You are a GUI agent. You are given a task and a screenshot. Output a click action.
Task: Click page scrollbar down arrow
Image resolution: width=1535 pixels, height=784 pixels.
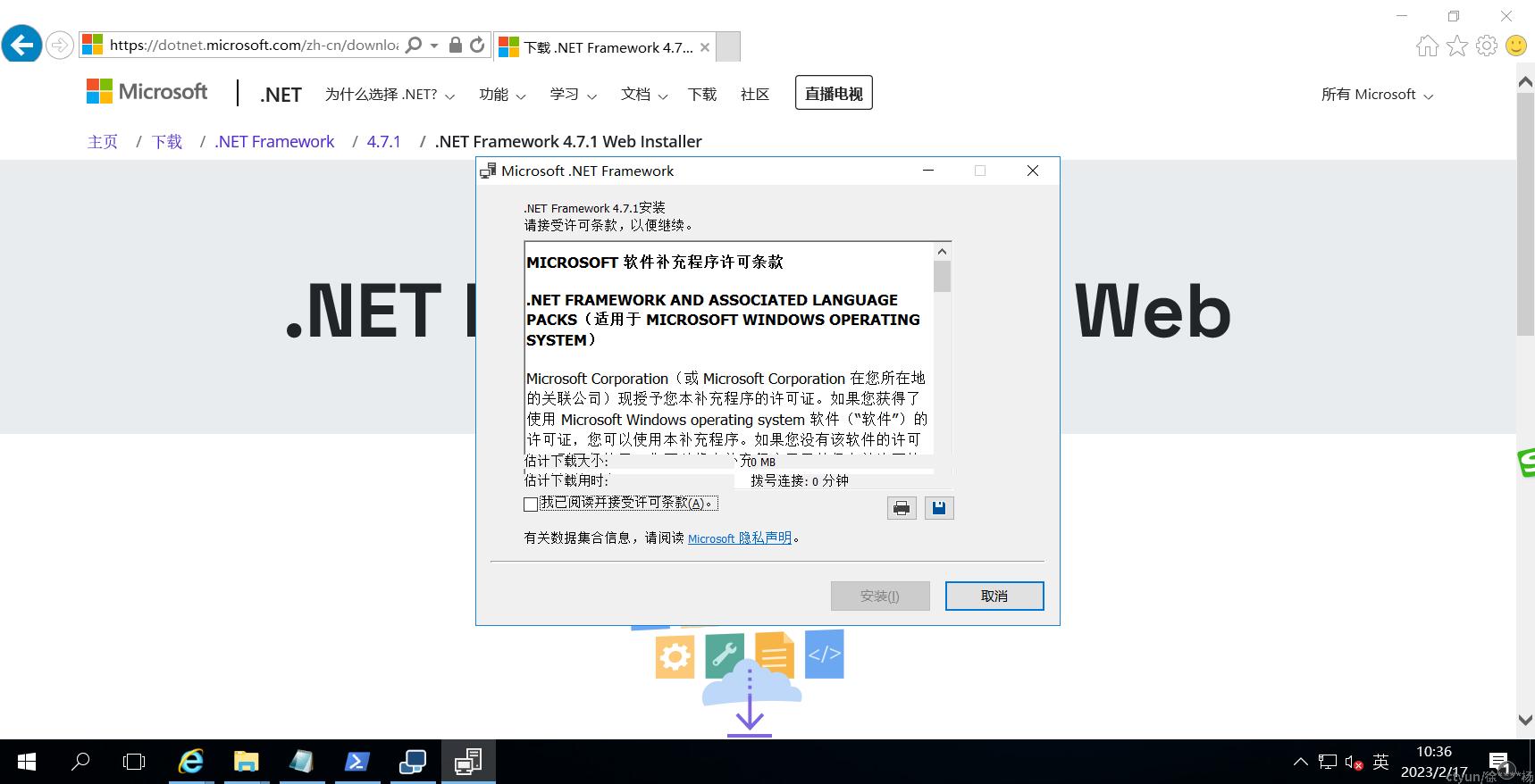pos(1525,720)
